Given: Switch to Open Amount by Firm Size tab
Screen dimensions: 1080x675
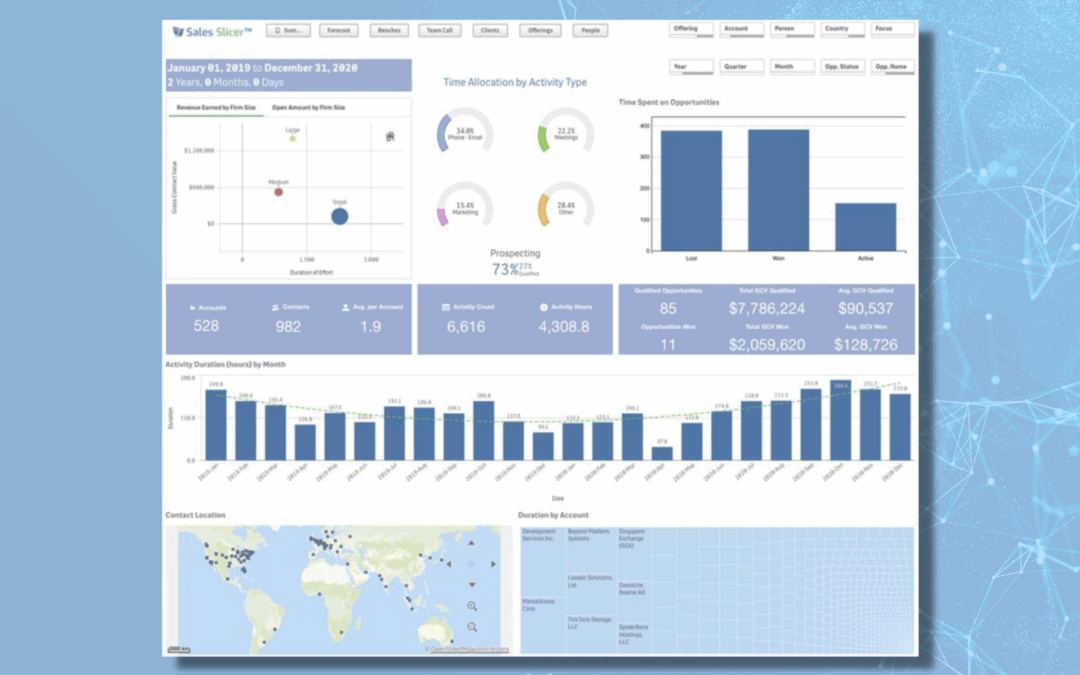Looking at the screenshot, I should [309, 108].
